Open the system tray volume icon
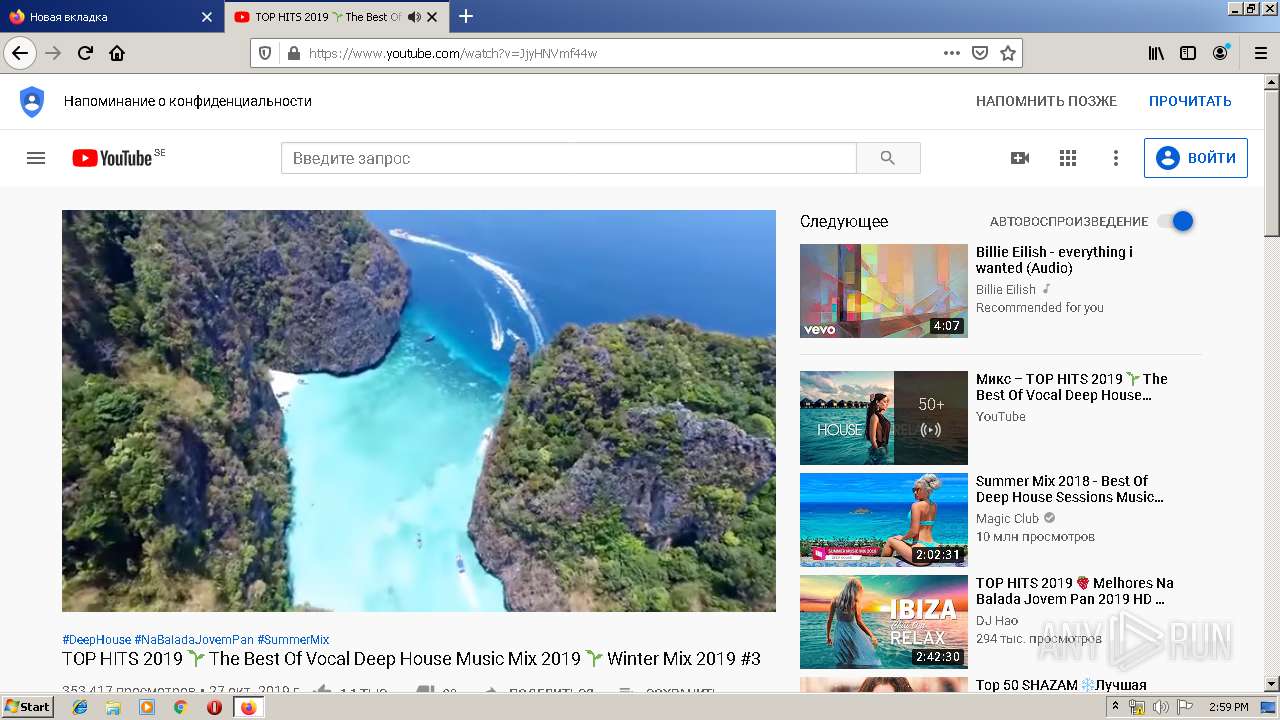 (x=1161, y=707)
